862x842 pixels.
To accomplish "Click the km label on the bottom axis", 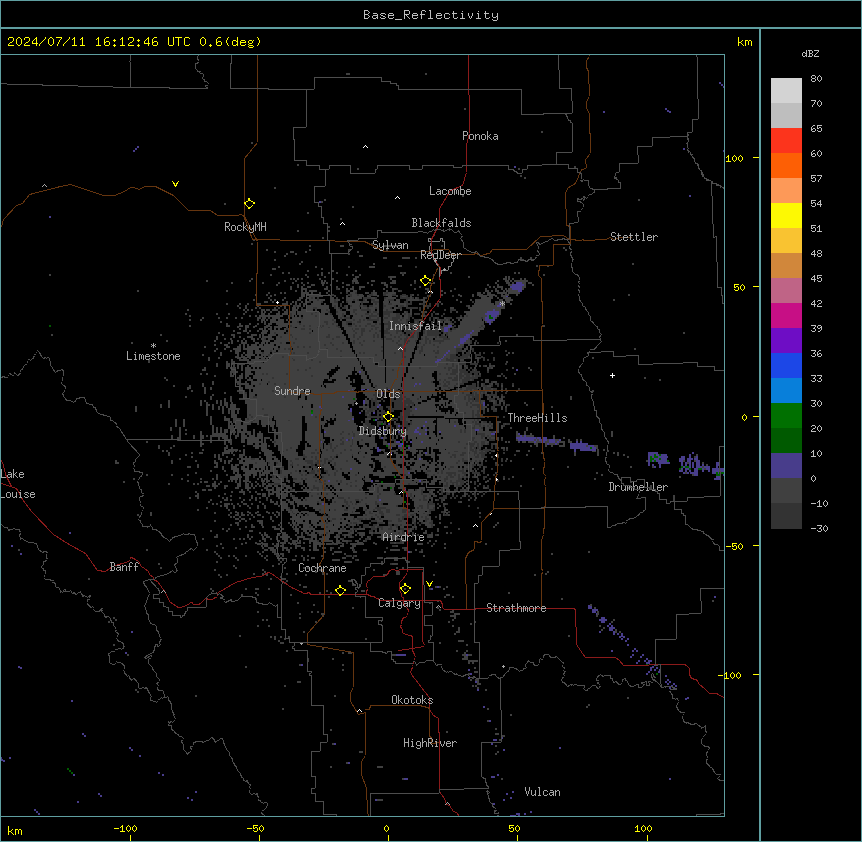I will (x=15, y=830).
